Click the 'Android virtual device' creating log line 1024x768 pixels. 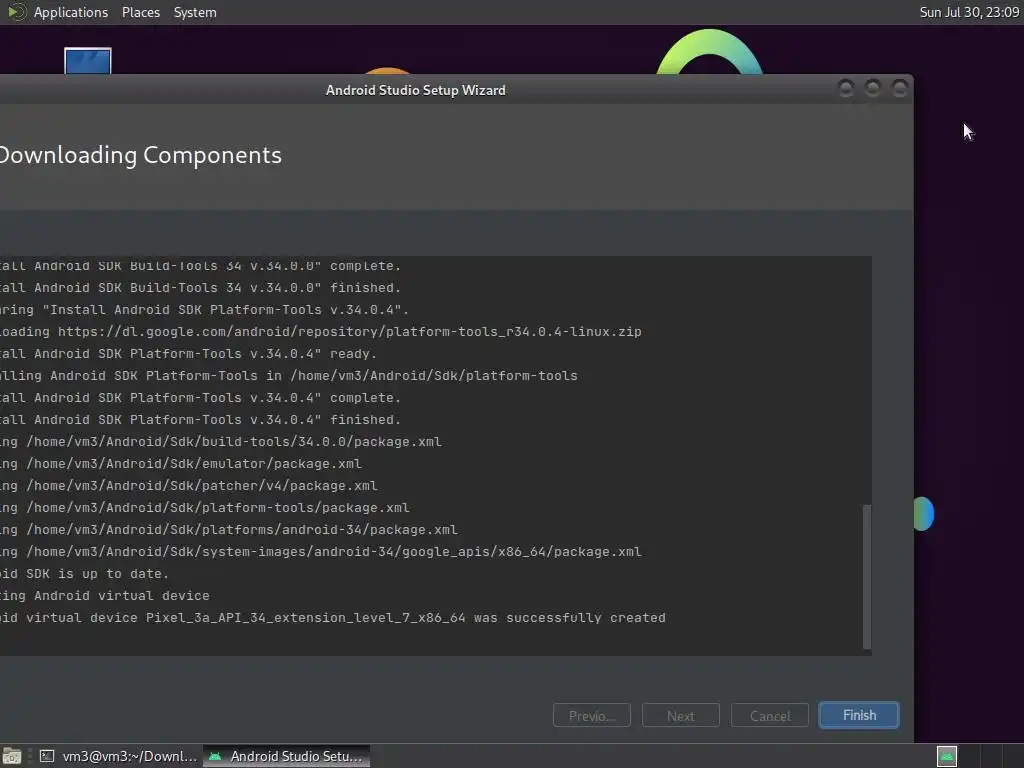click(104, 596)
